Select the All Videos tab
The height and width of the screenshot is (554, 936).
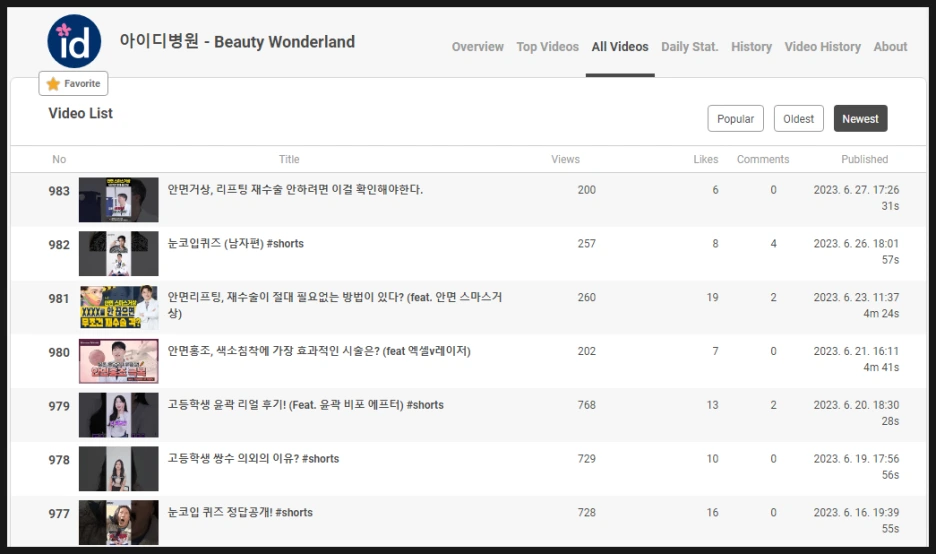coord(620,47)
